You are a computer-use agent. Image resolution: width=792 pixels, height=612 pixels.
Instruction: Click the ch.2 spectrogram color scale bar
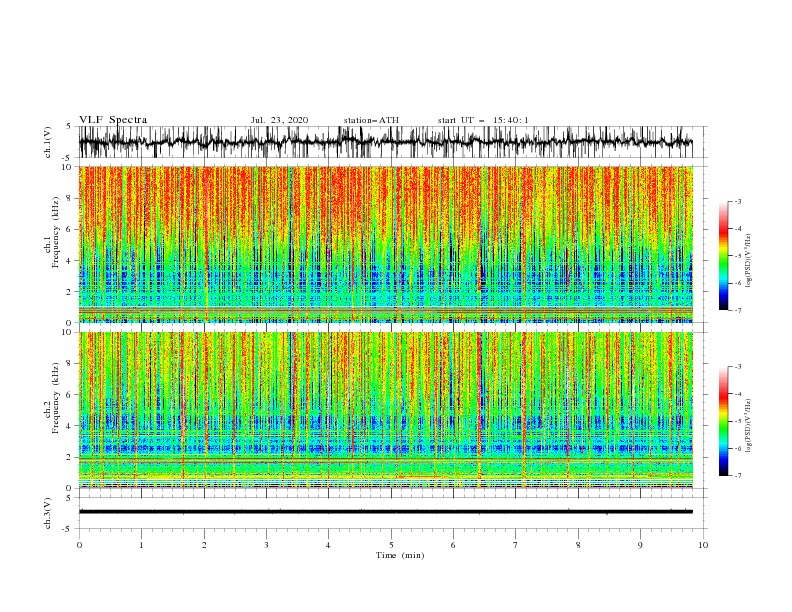[x=724, y=421]
